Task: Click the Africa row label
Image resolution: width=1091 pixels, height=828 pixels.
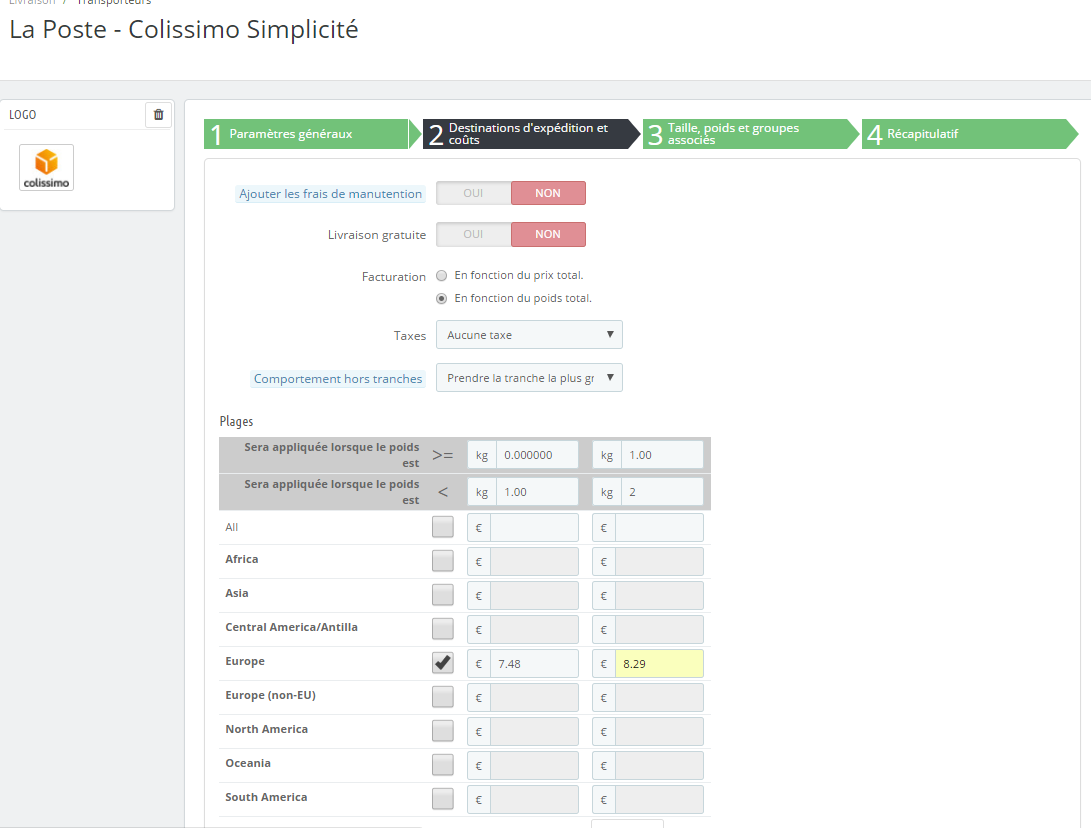Action: click(241, 559)
